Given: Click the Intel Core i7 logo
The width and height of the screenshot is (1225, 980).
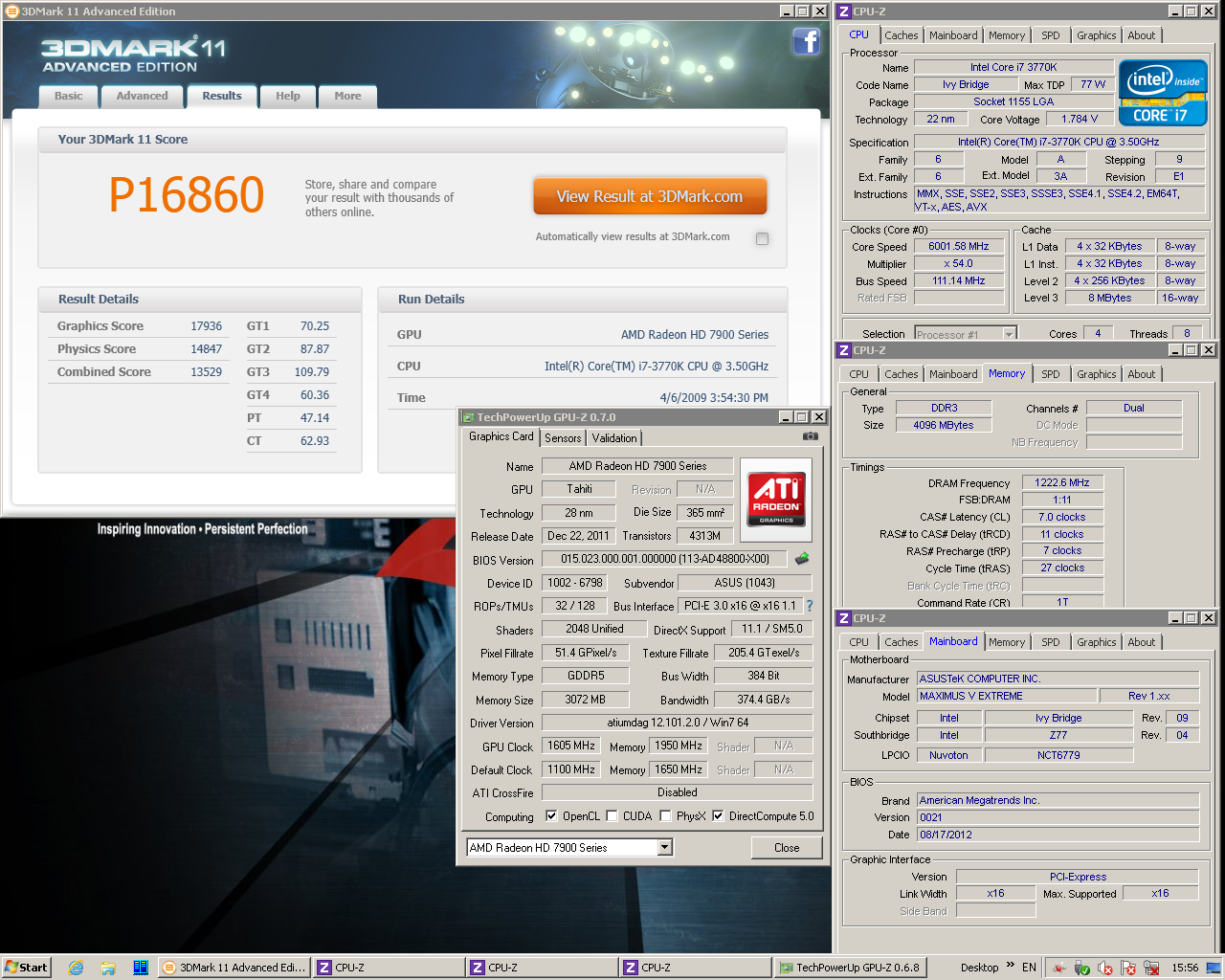Looking at the screenshot, I should point(1163,93).
